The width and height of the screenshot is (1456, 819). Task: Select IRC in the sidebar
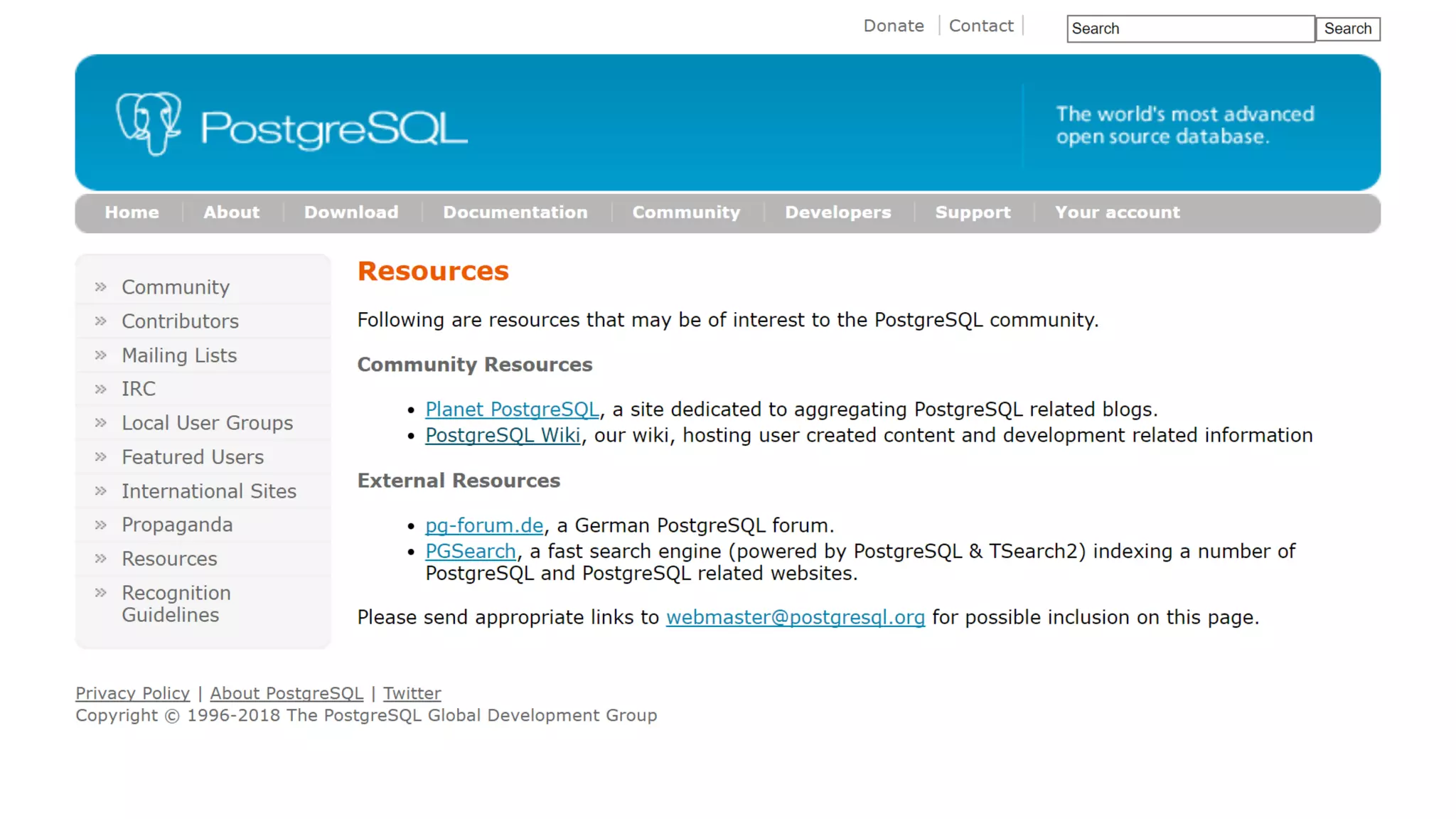[x=139, y=389]
